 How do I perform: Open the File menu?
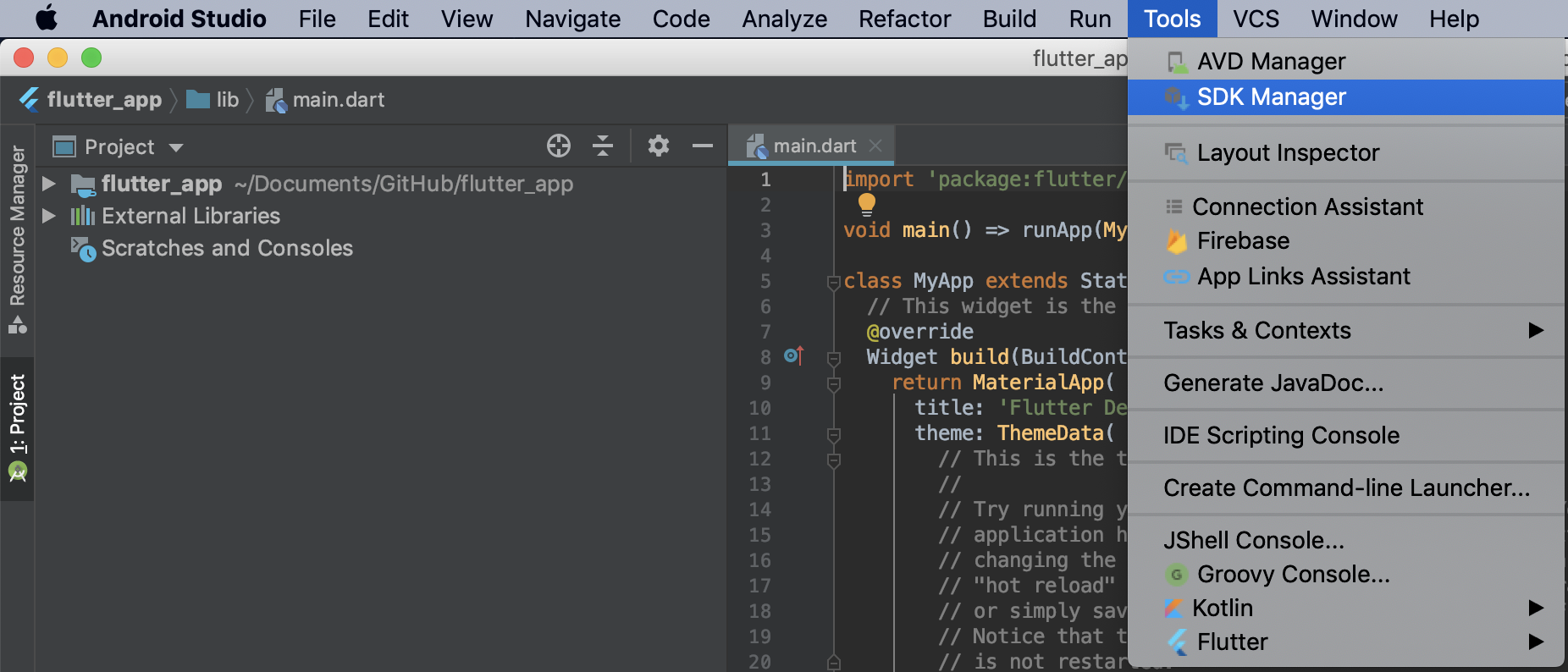click(x=317, y=19)
